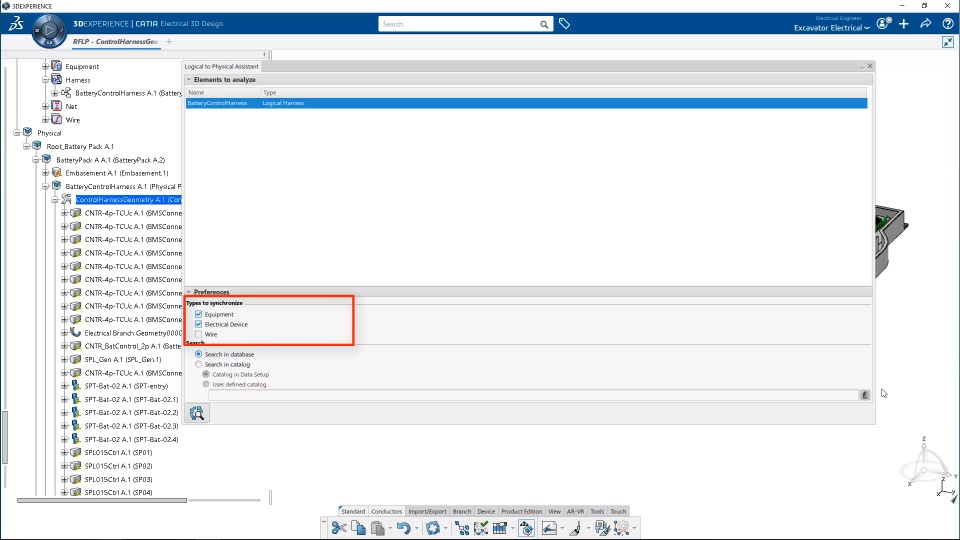Switch to the Standard tab
This screenshot has width=960, height=540.
tap(353, 511)
